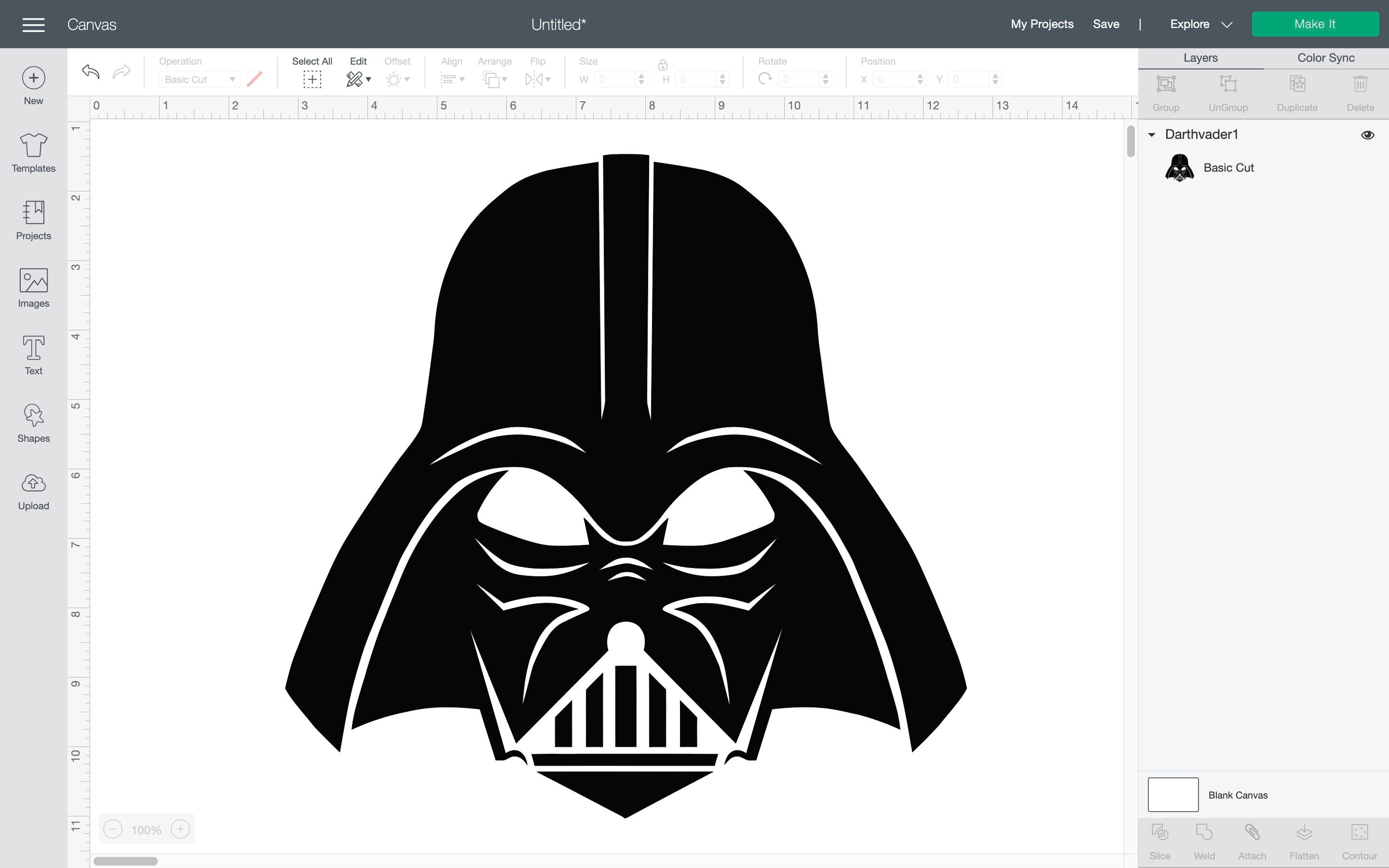Click the Save link

point(1105,24)
